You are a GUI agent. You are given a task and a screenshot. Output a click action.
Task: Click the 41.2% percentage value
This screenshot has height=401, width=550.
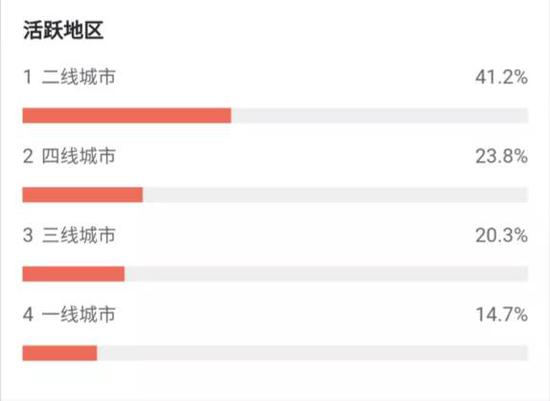pos(502,77)
